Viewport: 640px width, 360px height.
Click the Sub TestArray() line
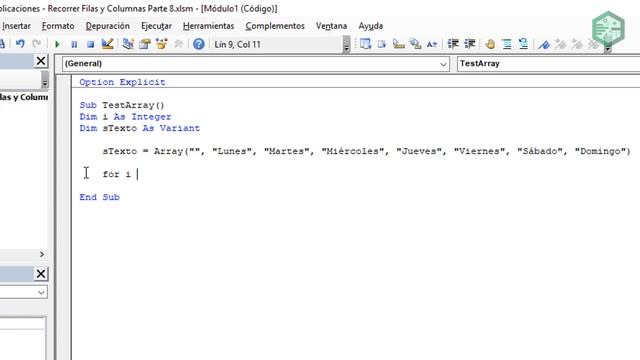(122, 105)
